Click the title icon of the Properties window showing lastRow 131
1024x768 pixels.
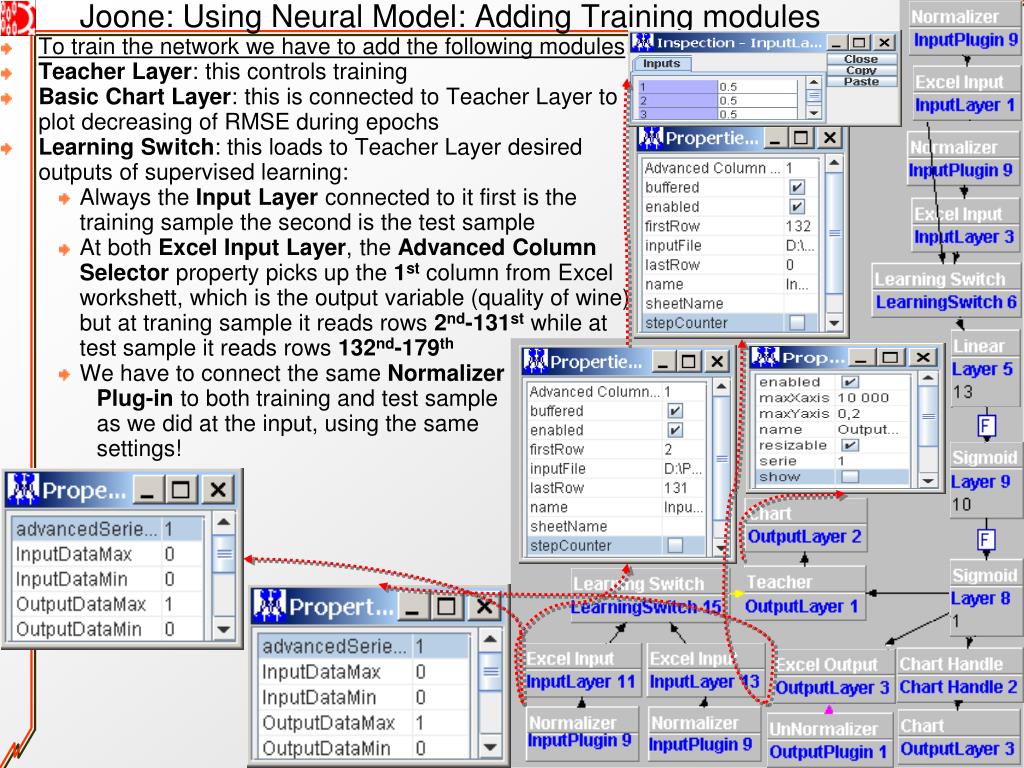tap(535, 361)
